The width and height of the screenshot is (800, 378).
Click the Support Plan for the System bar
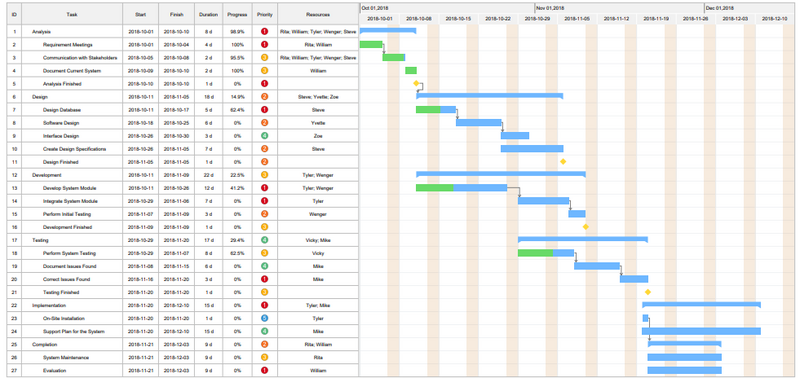pyautogui.click(x=701, y=331)
